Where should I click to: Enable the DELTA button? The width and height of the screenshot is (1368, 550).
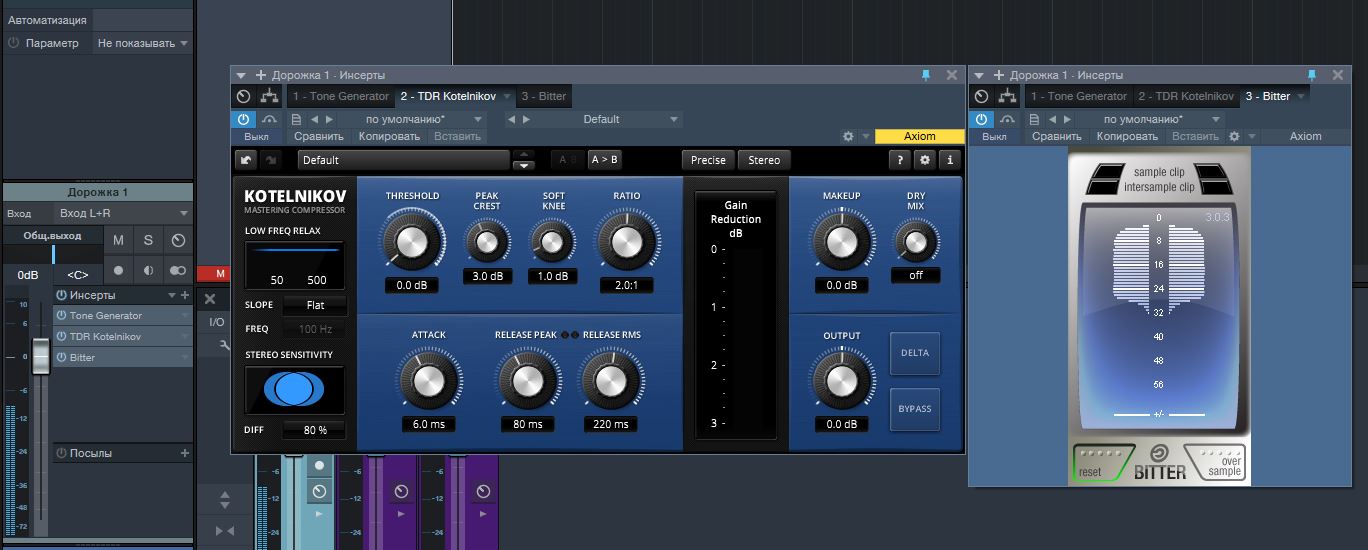(915, 353)
